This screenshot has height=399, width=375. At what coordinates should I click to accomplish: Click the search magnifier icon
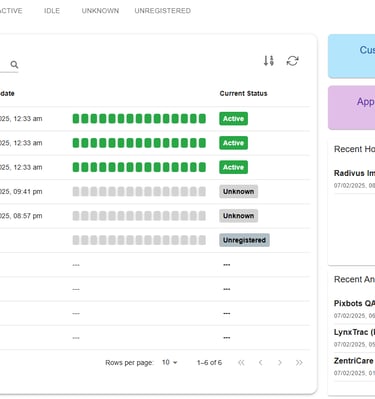point(14,64)
